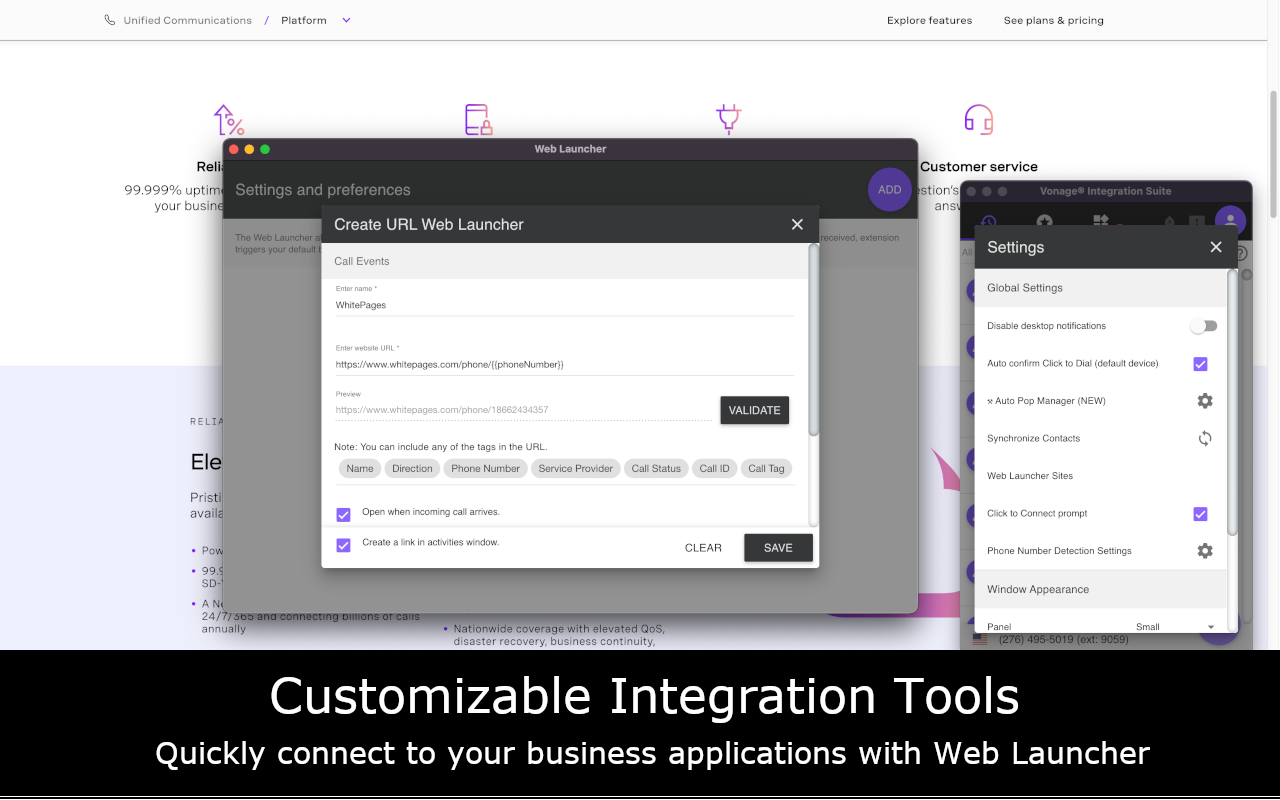Uncheck Open when incoming call arrives
Image resolution: width=1280 pixels, height=800 pixels.
tap(343, 514)
